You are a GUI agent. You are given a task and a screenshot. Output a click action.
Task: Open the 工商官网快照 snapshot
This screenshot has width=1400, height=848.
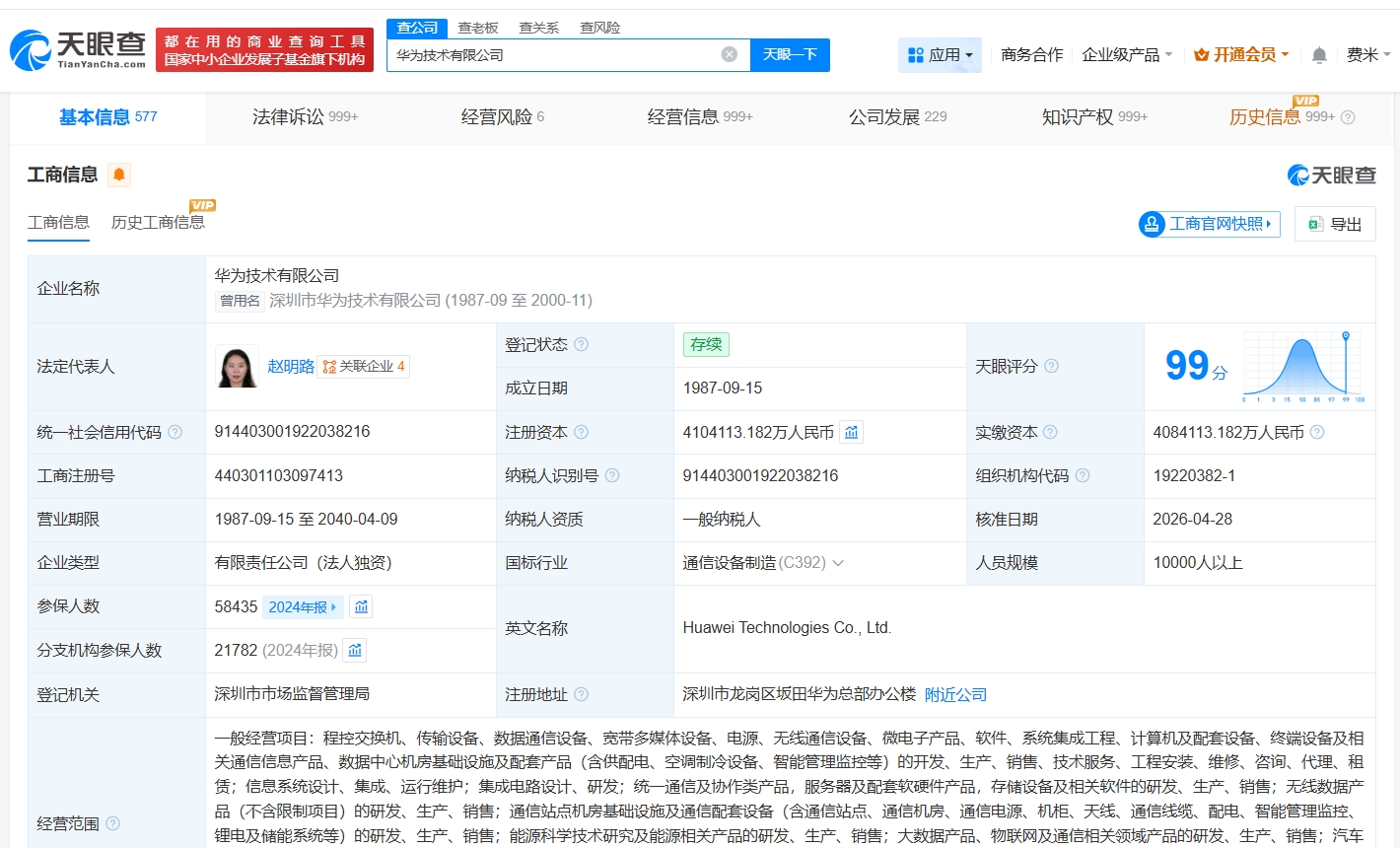[x=1210, y=224]
